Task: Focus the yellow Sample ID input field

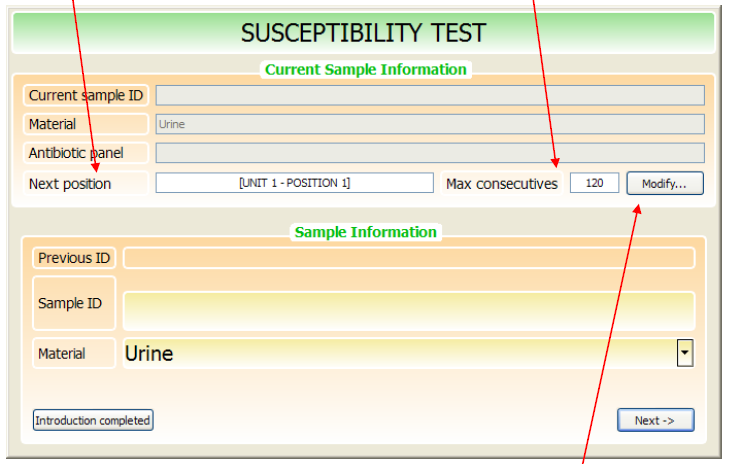Action: (x=408, y=311)
